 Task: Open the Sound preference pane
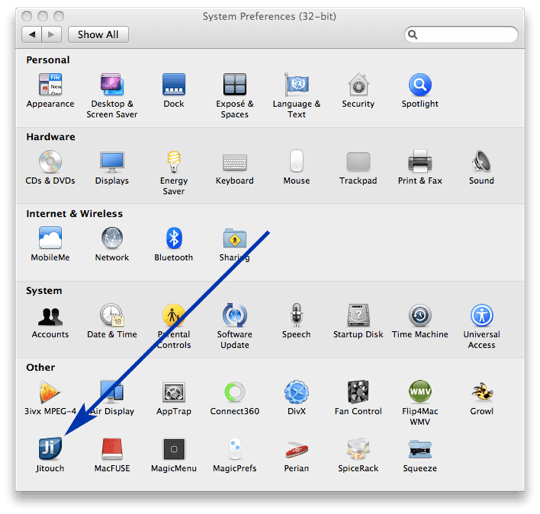[481, 167]
